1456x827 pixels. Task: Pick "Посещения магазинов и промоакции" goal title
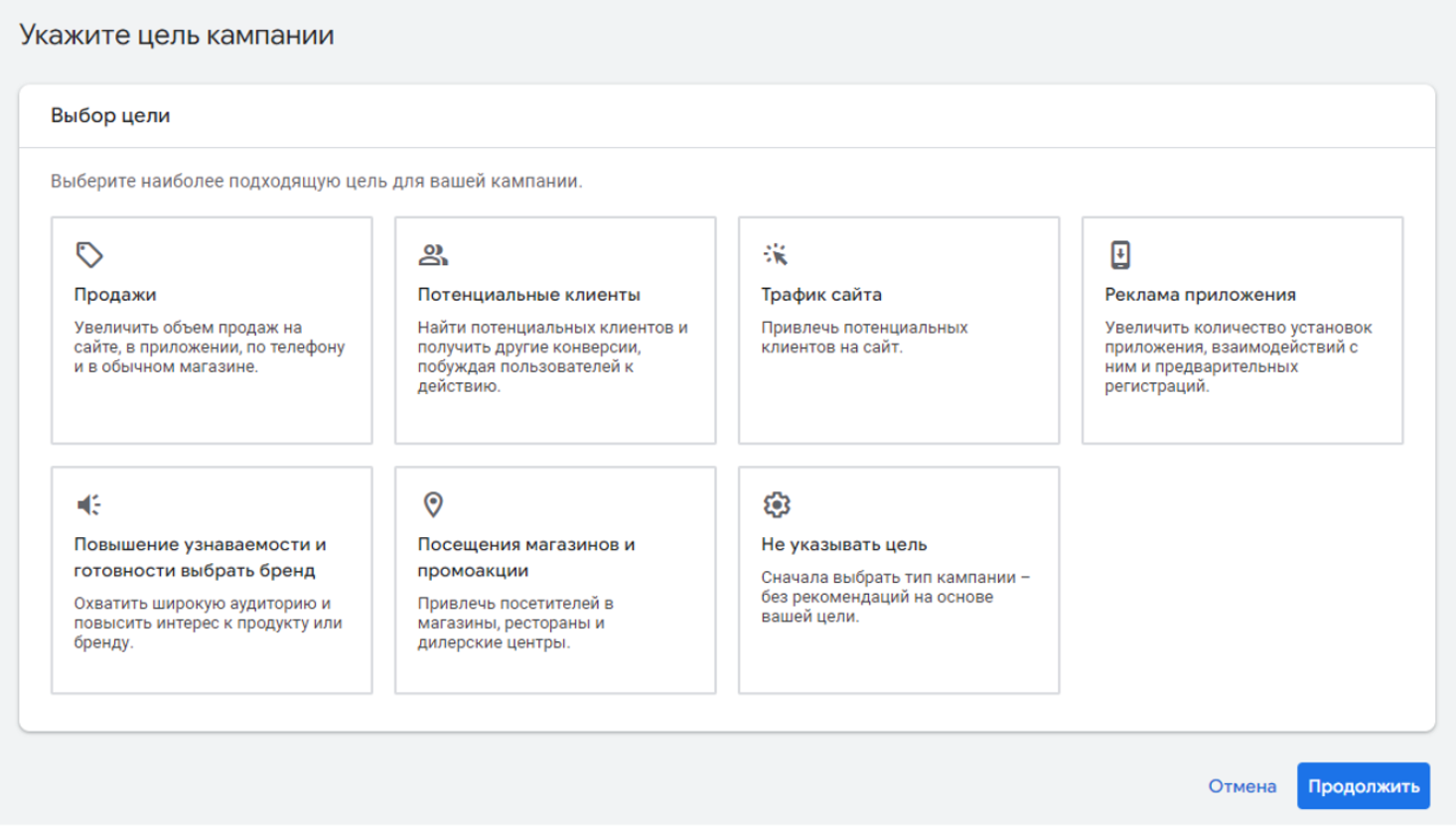tap(525, 557)
